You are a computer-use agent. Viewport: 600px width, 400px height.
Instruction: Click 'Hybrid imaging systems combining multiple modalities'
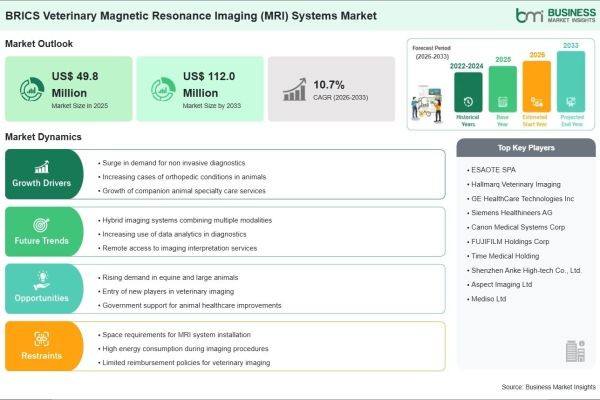[185, 220]
